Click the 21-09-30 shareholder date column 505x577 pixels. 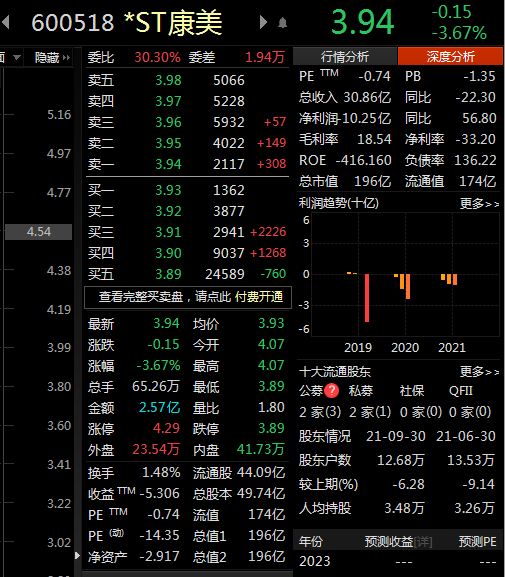[x=396, y=436]
